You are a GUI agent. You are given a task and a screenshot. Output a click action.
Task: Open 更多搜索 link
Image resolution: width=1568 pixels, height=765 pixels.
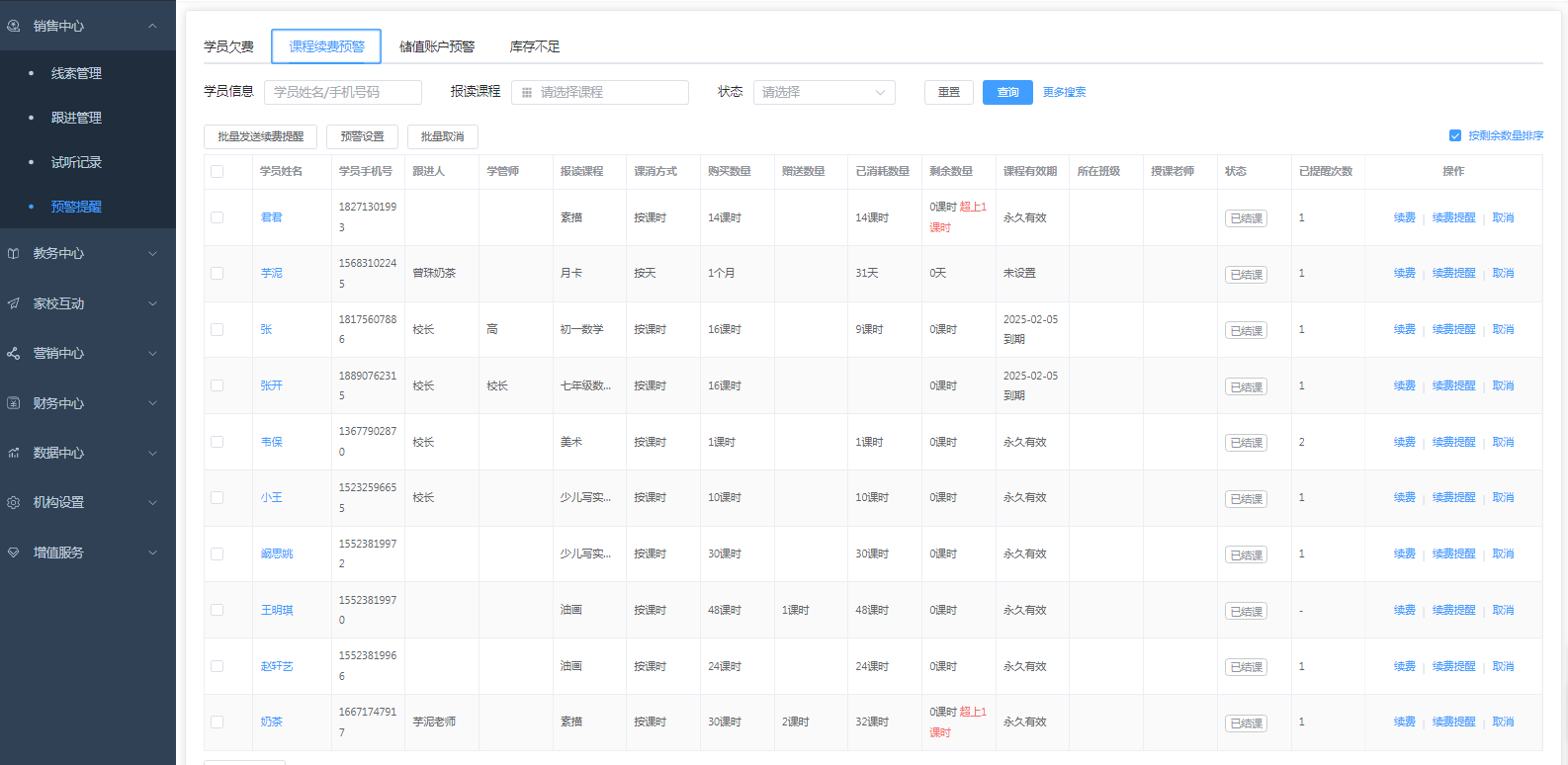point(1065,92)
